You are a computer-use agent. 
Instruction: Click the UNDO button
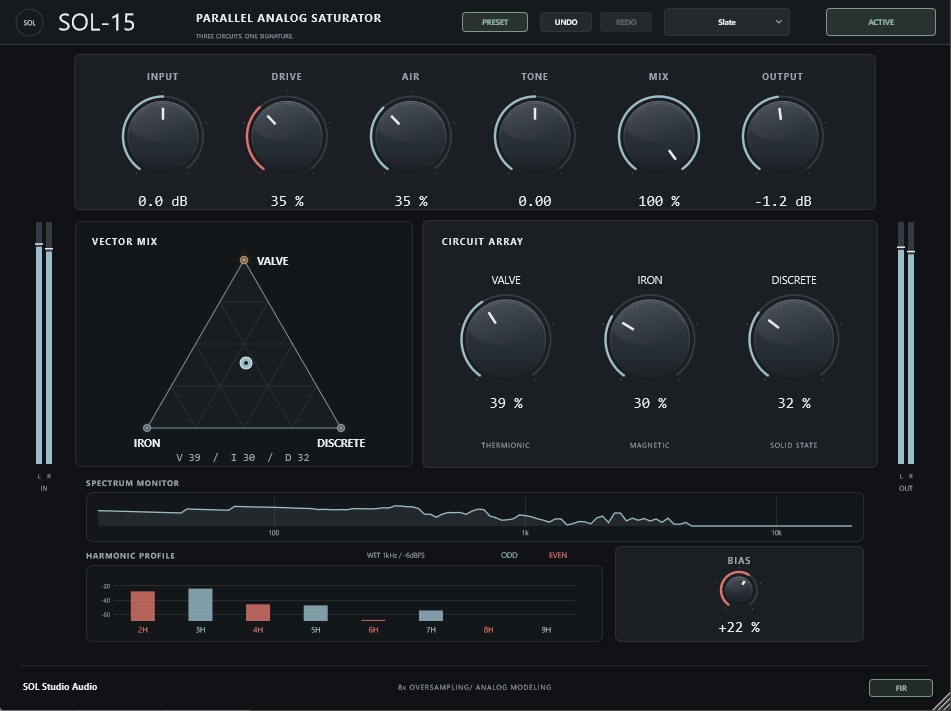point(565,22)
